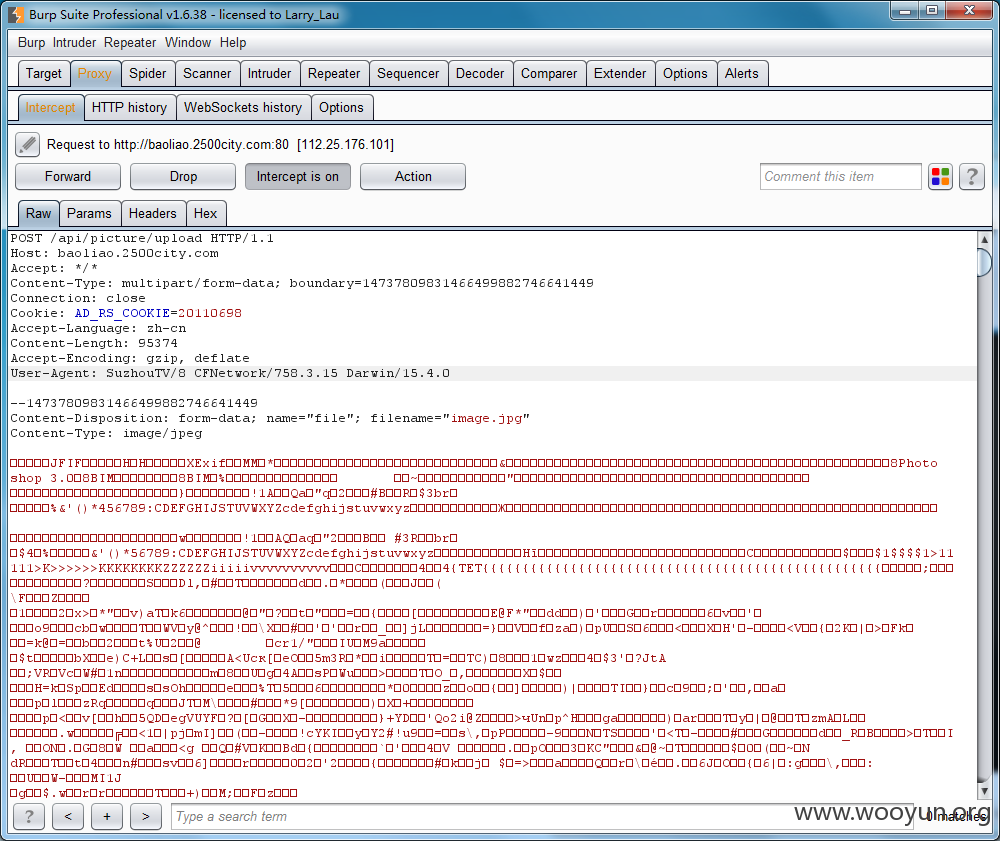
Task: Click the Comment this item field
Action: (x=841, y=177)
